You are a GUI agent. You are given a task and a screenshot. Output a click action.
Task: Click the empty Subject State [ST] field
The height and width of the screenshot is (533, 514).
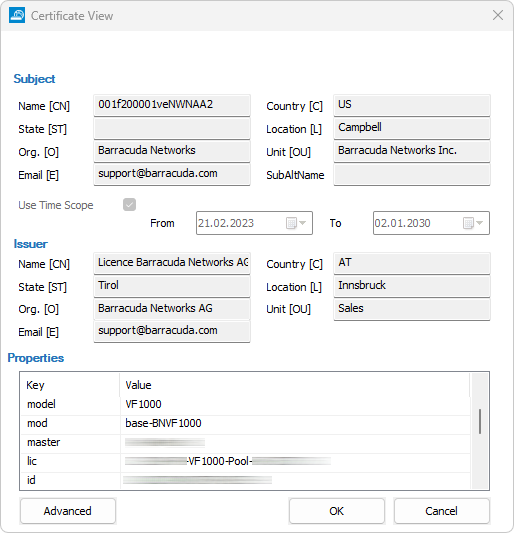[172, 128]
